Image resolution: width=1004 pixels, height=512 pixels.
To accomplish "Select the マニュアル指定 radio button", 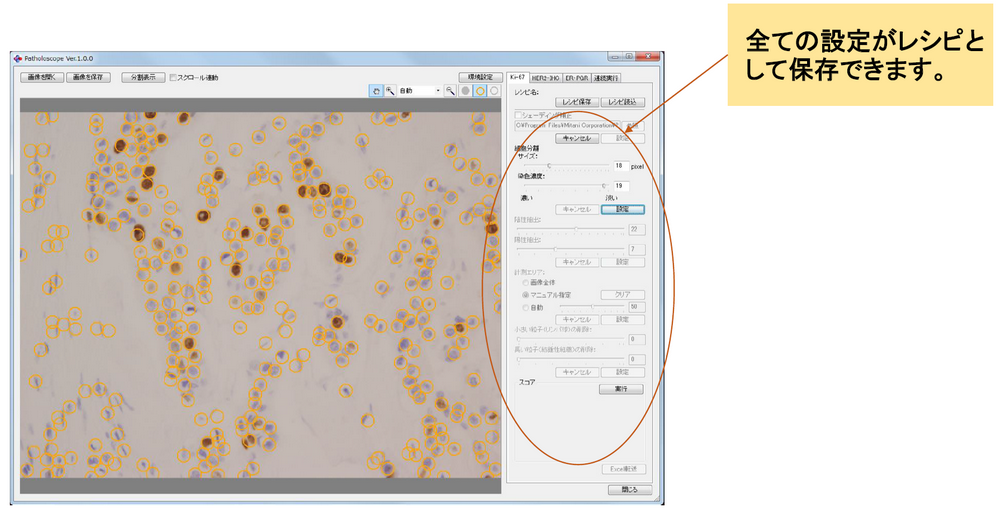I will coord(526,295).
